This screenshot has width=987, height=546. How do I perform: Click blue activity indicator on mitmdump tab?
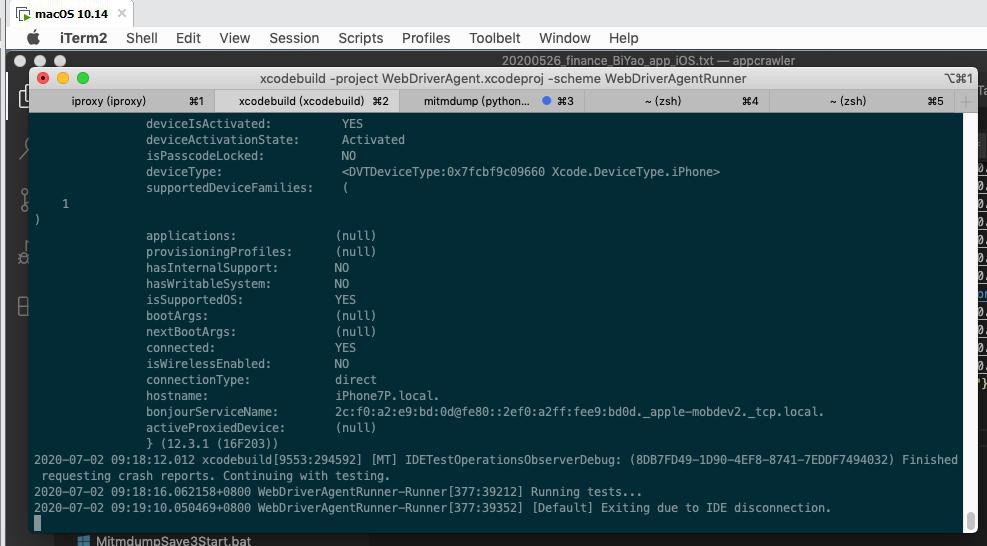tap(546, 101)
